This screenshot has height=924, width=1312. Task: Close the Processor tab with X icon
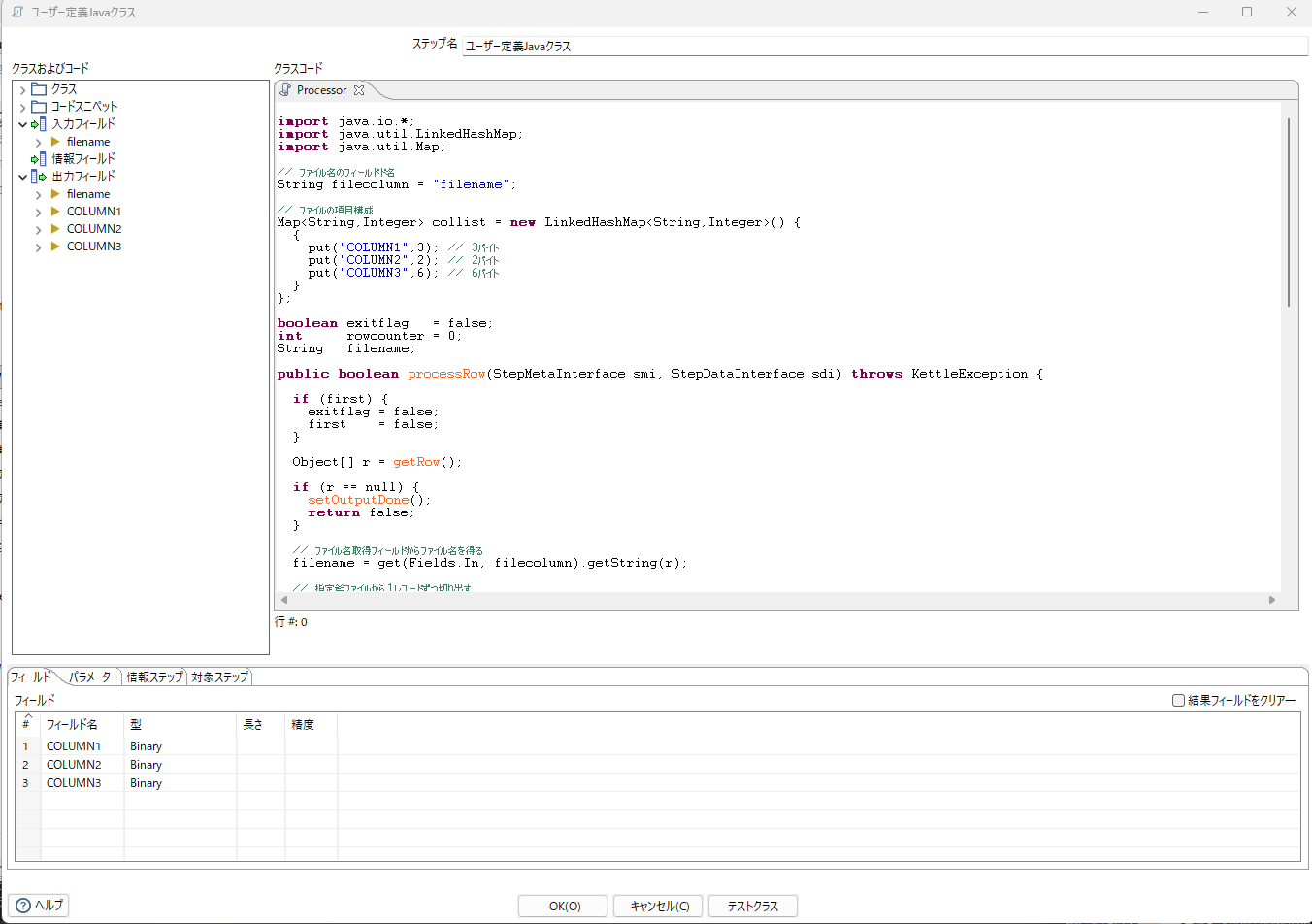coord(359,90)
